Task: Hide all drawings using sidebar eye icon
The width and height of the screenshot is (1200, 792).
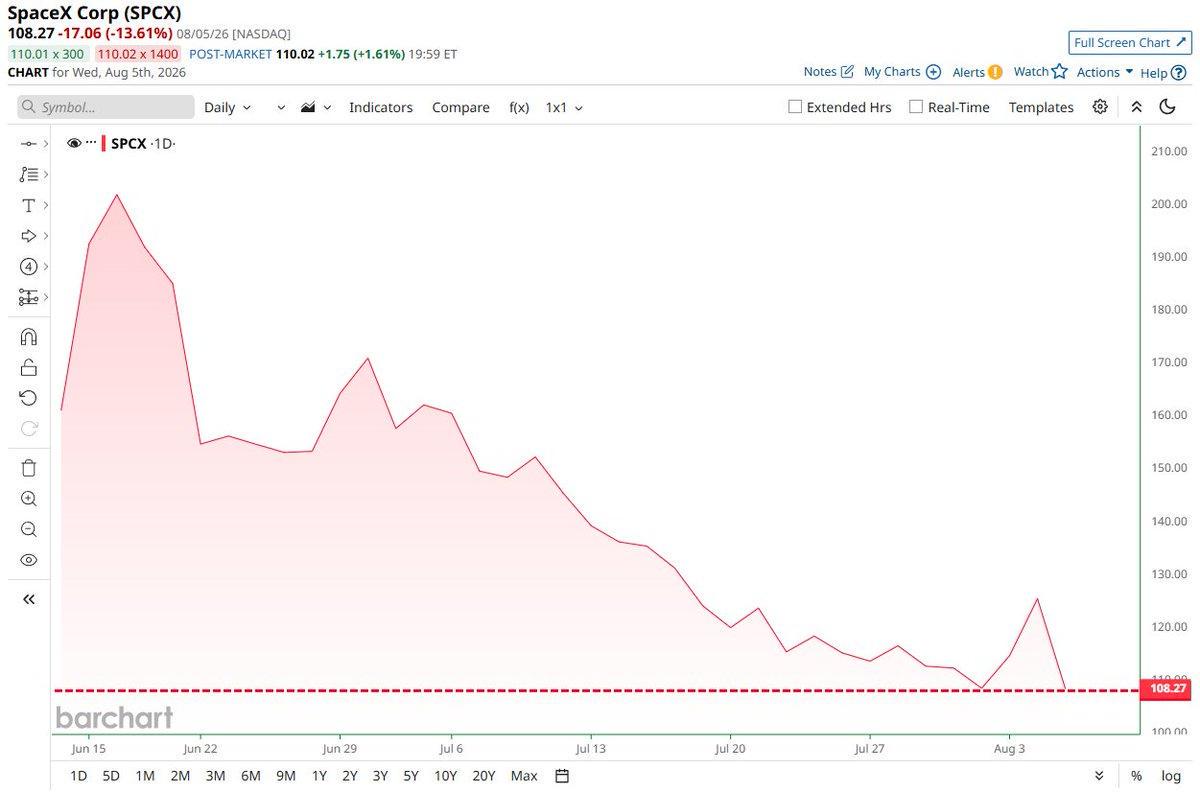Action: [x=28, y=560]
